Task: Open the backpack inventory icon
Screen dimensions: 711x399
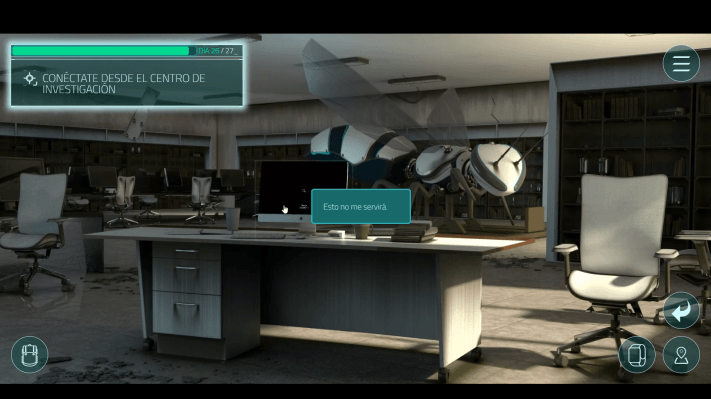Action: [29, 354]
